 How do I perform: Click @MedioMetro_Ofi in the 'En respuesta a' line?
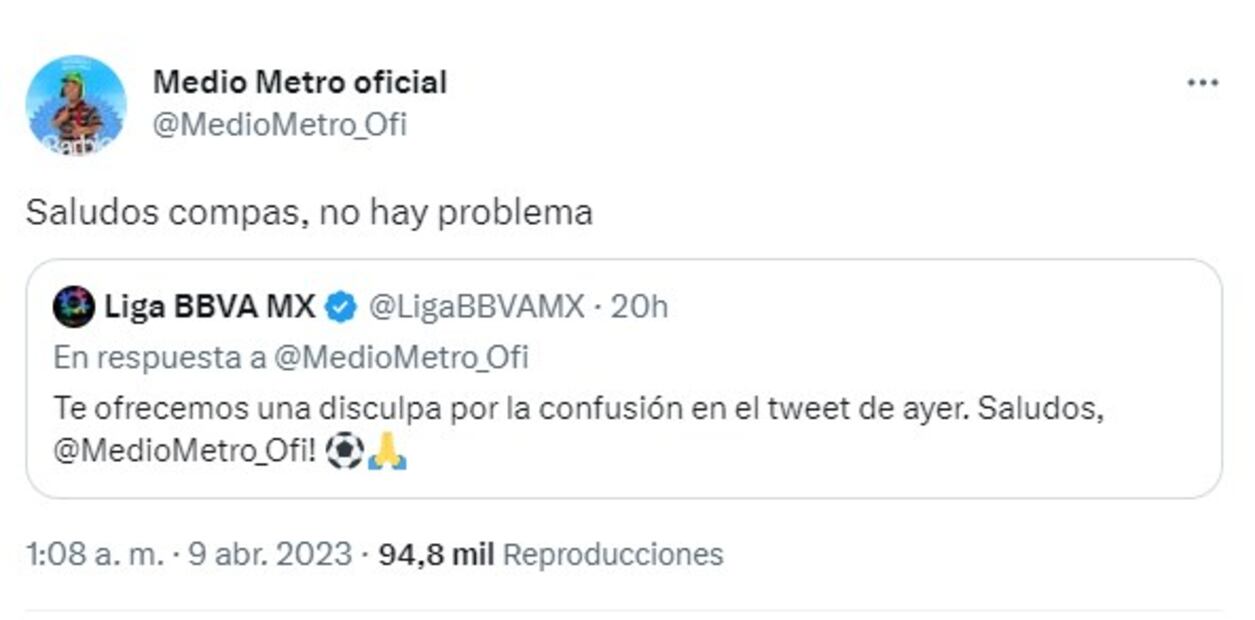pos(400,357)
